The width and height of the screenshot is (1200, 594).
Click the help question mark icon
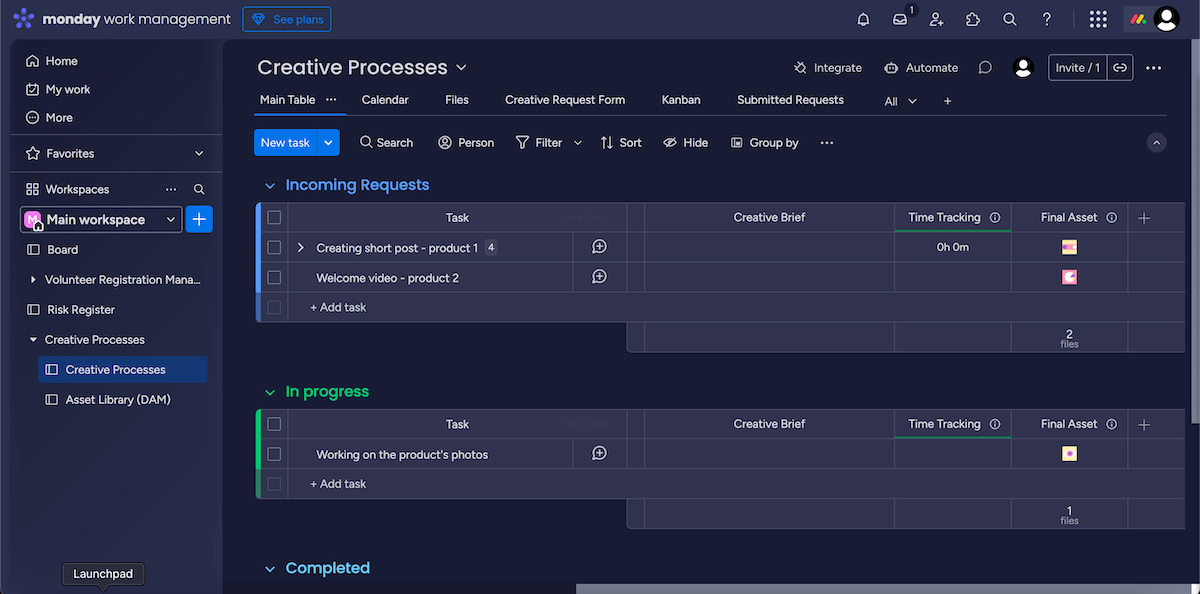(x=1047, y=19)
